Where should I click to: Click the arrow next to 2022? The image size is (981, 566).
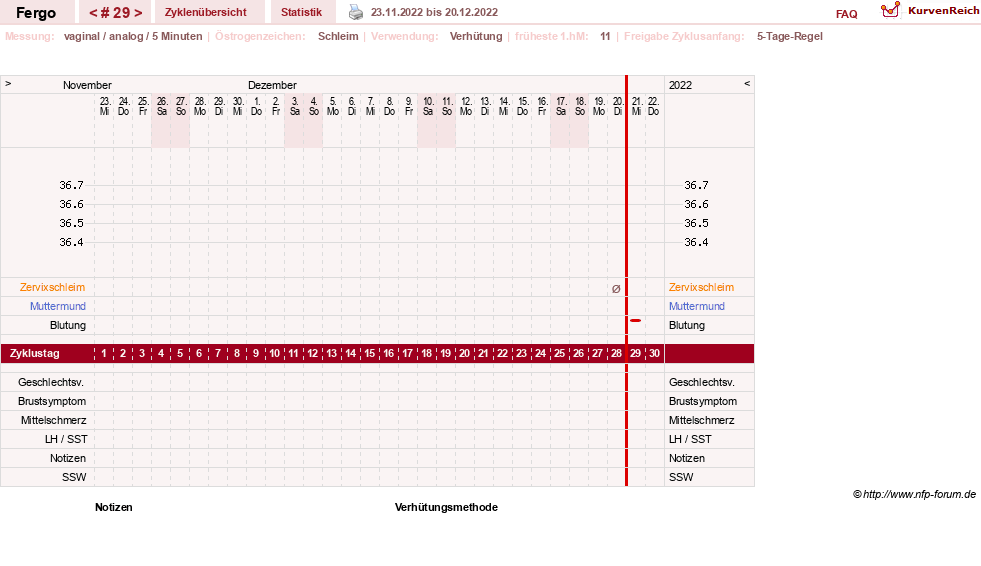pyautogui.click(x=746, y=83)
